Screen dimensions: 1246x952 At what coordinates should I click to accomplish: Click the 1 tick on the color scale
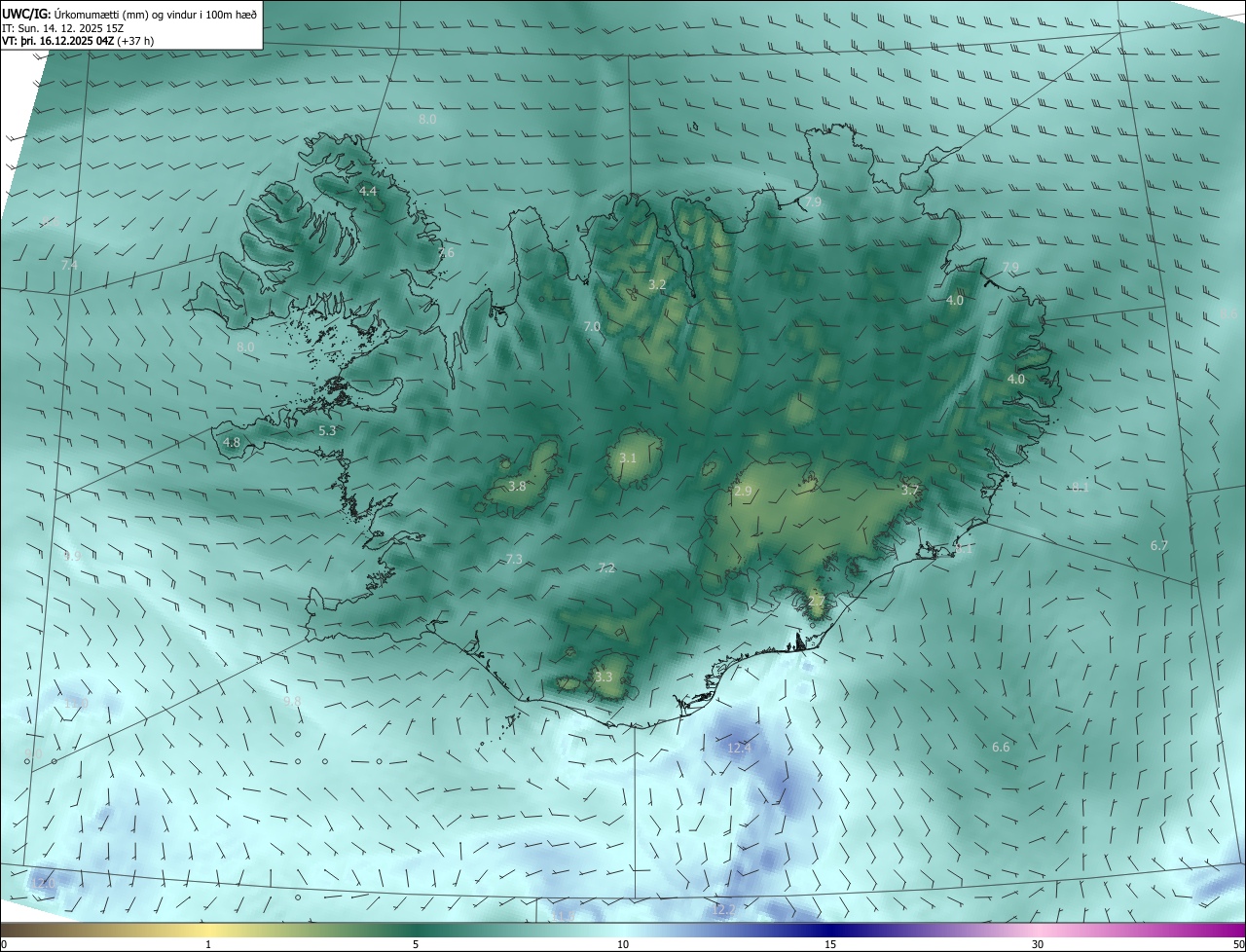(x=209, y=944)
